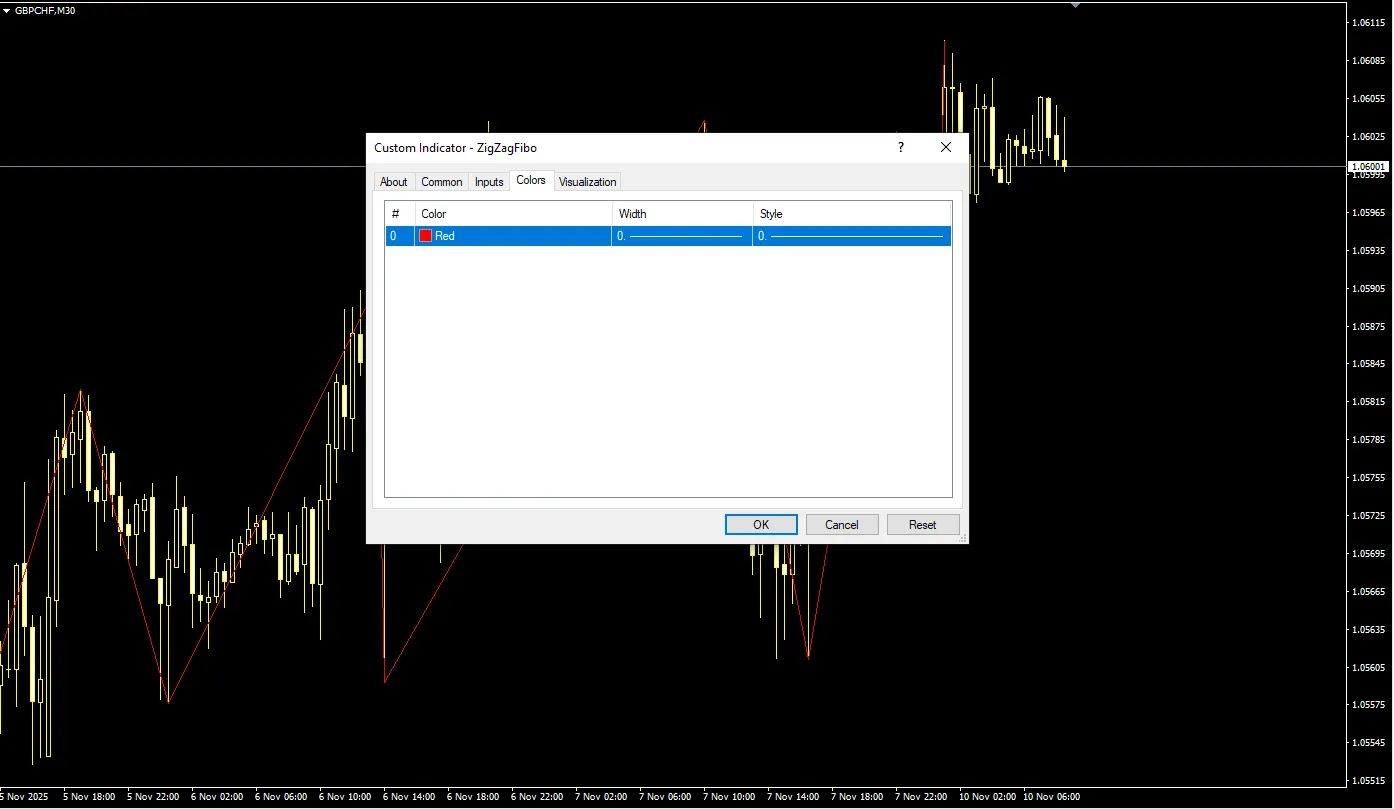The width and height of the screenshot is (1394, 809).
Task: Click the arrow beside GBPCHF,M30 chart title
Action: (x=7, y=10)
